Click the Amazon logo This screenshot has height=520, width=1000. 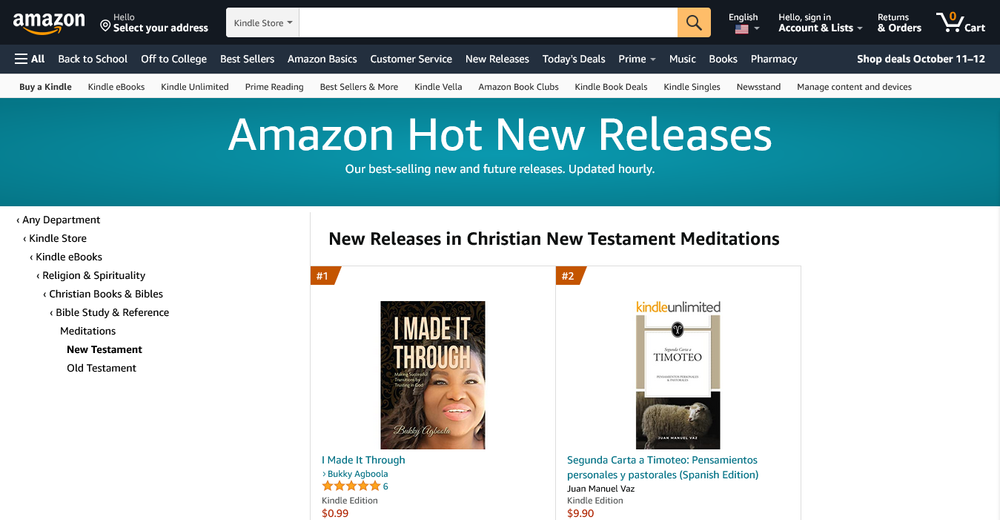click(x=49, y=23)
